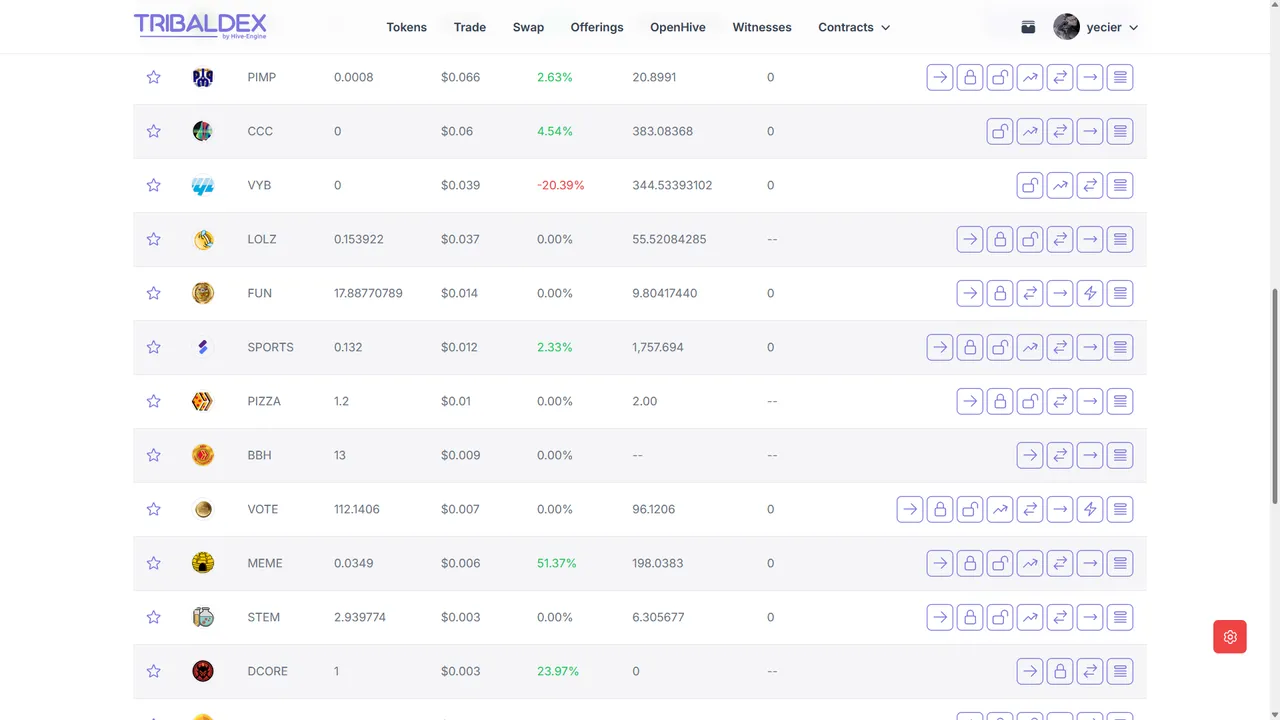Click the lock (stake) icon in PIMP row

(970, 77)
